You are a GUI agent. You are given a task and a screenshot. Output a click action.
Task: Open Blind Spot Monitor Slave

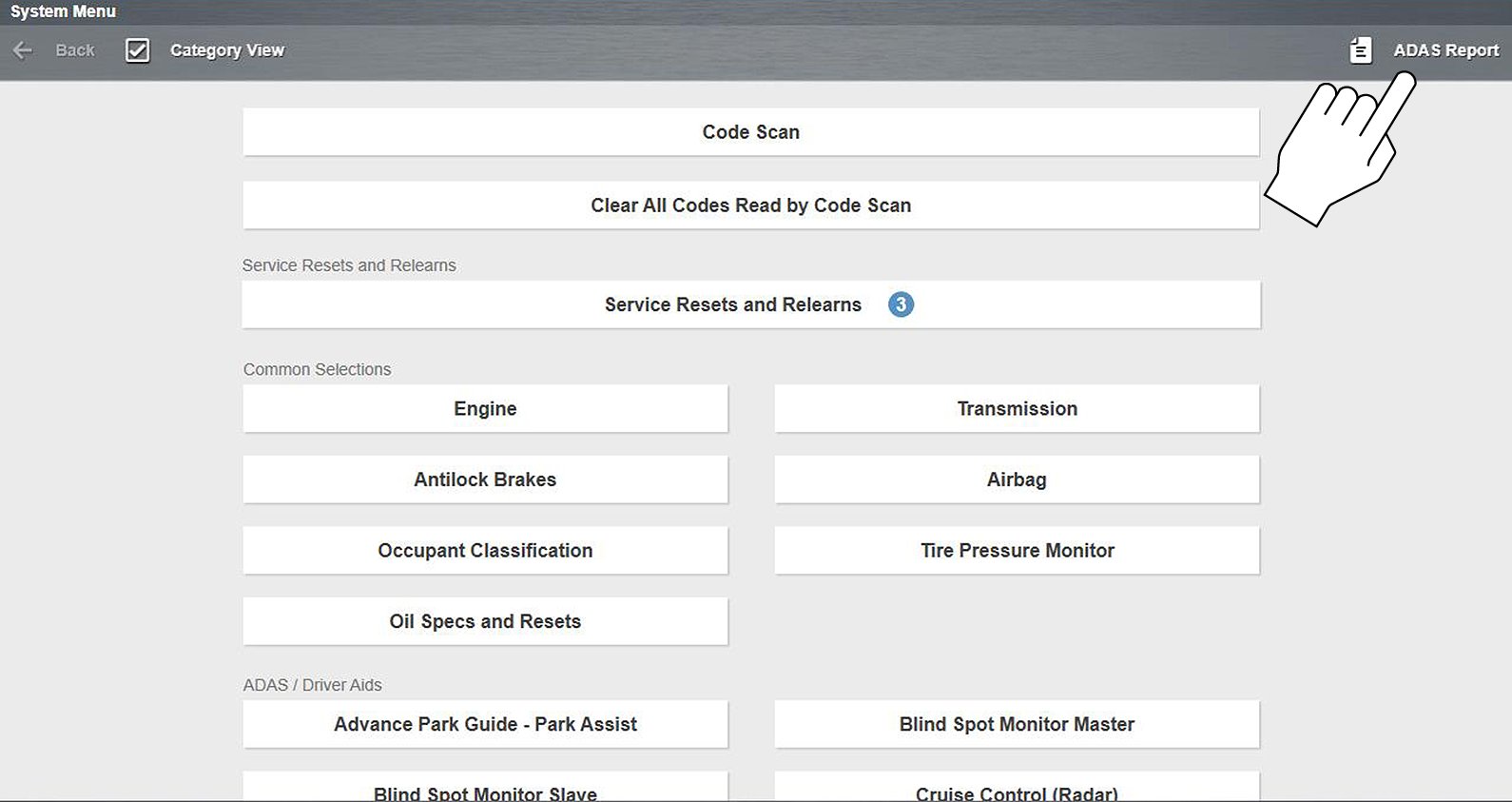(485, 790)
